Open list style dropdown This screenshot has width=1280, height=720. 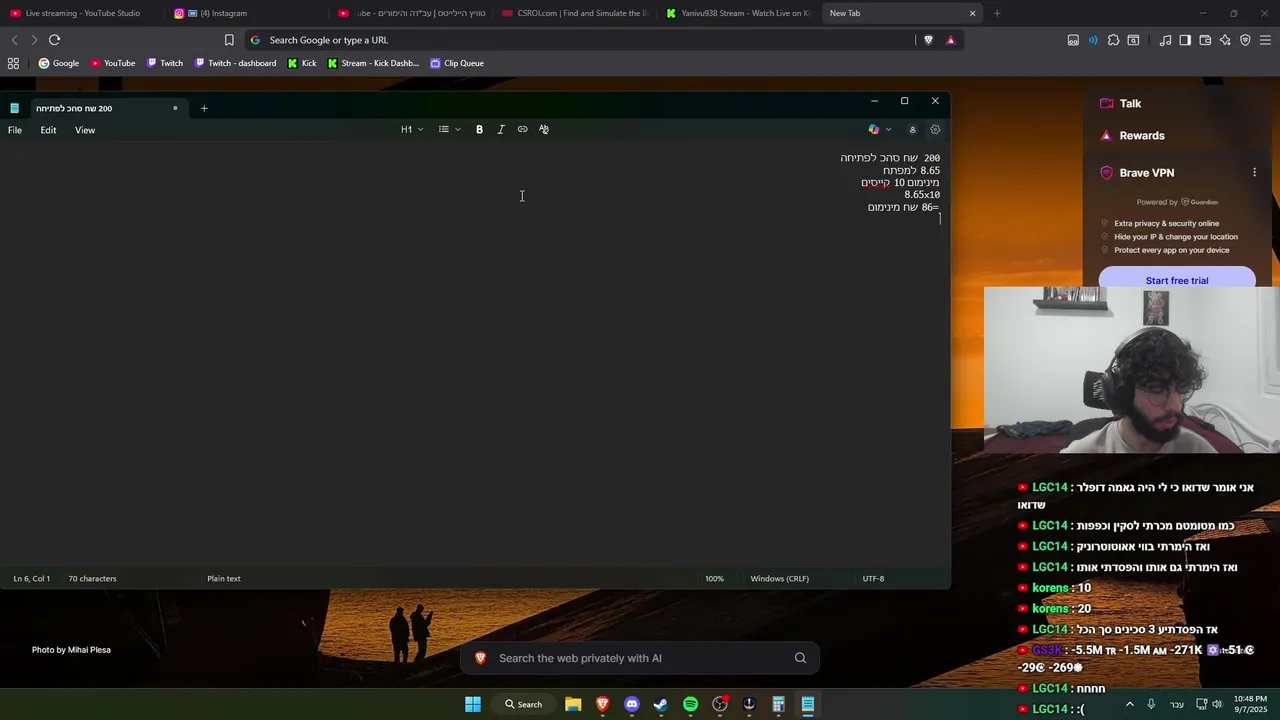[450, 129]
